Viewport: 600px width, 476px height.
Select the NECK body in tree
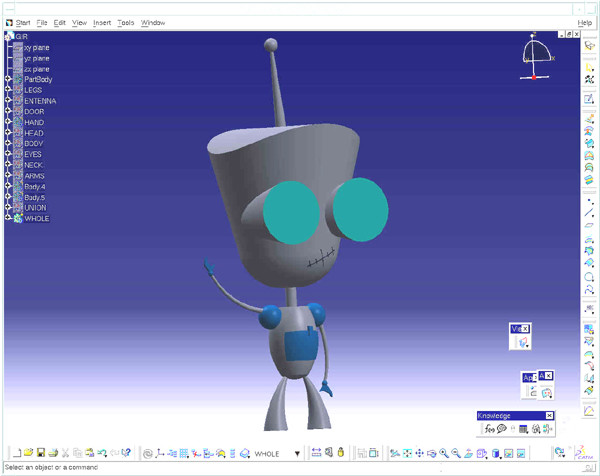34,165
